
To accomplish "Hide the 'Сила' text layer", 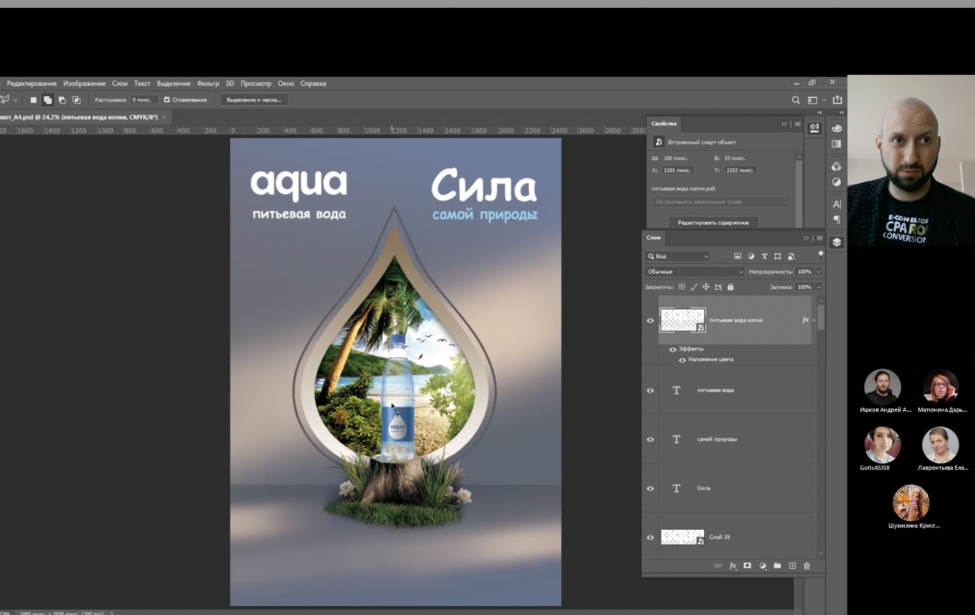I will (x=650, y=489).
